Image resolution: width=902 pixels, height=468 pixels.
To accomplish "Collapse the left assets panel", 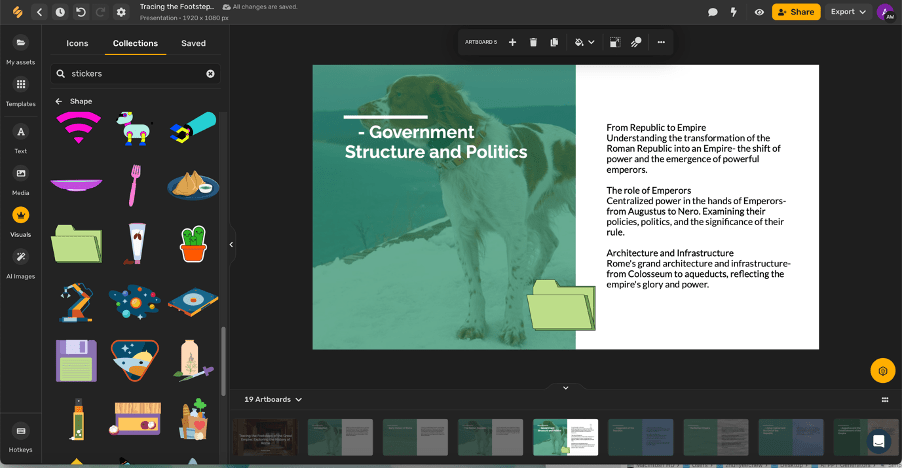I will pos(231,244).
